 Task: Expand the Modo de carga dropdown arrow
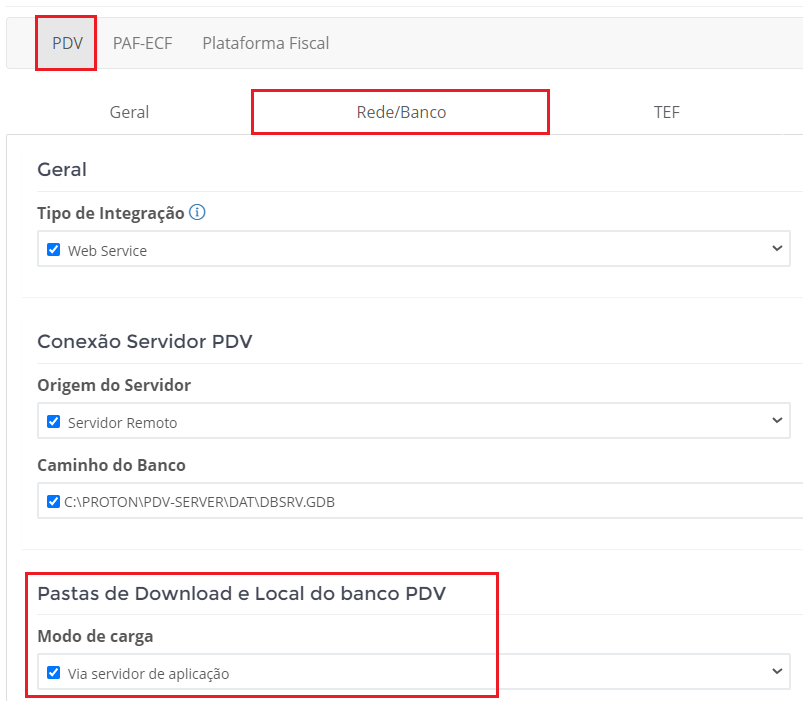[x=777, y=671]
